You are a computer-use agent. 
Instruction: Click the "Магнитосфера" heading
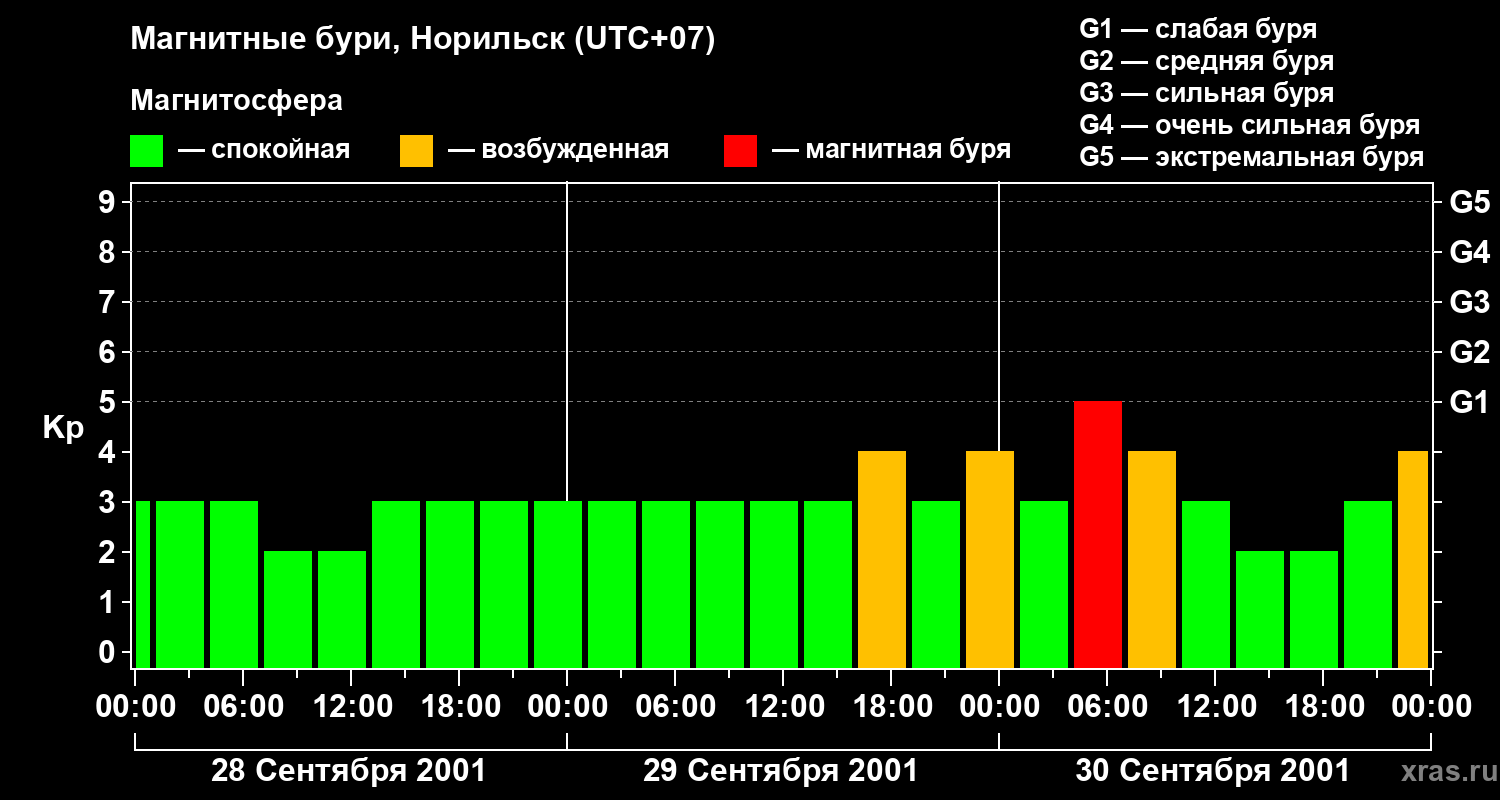[x=237, y=101]
